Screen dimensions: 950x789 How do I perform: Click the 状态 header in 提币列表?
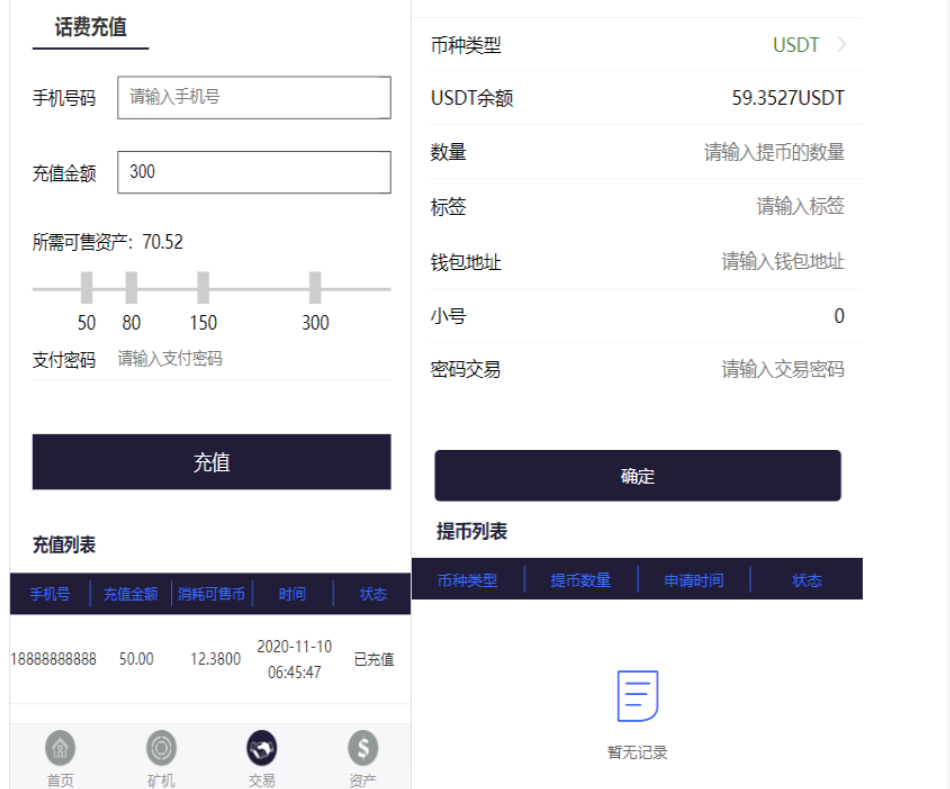807,581
